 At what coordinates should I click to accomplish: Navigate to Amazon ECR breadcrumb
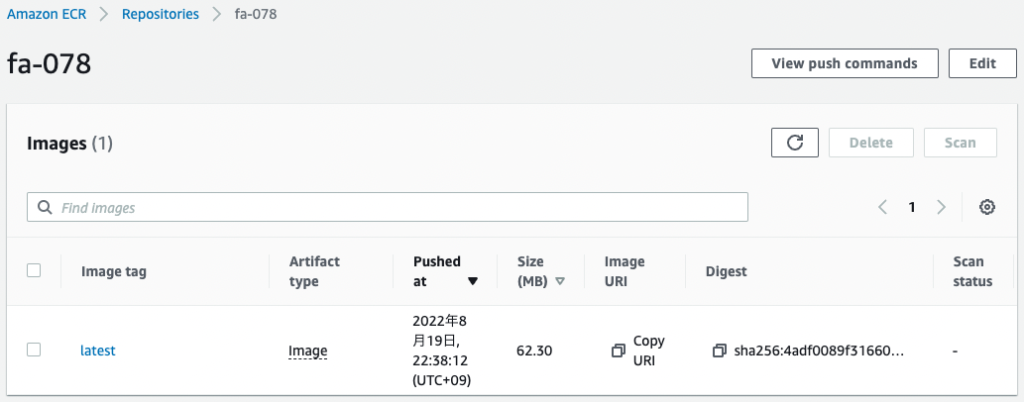coord(46,14)
